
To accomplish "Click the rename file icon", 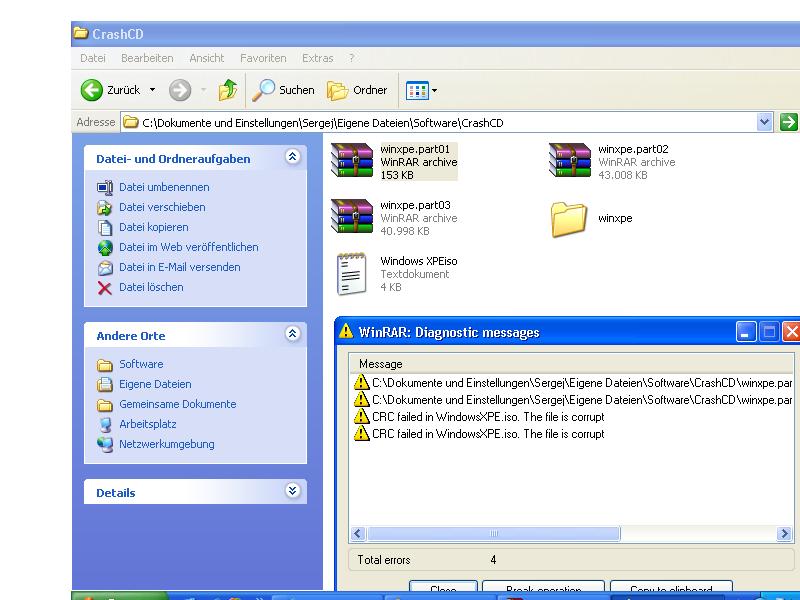I will pyautogui.click(x=105, y=188).
